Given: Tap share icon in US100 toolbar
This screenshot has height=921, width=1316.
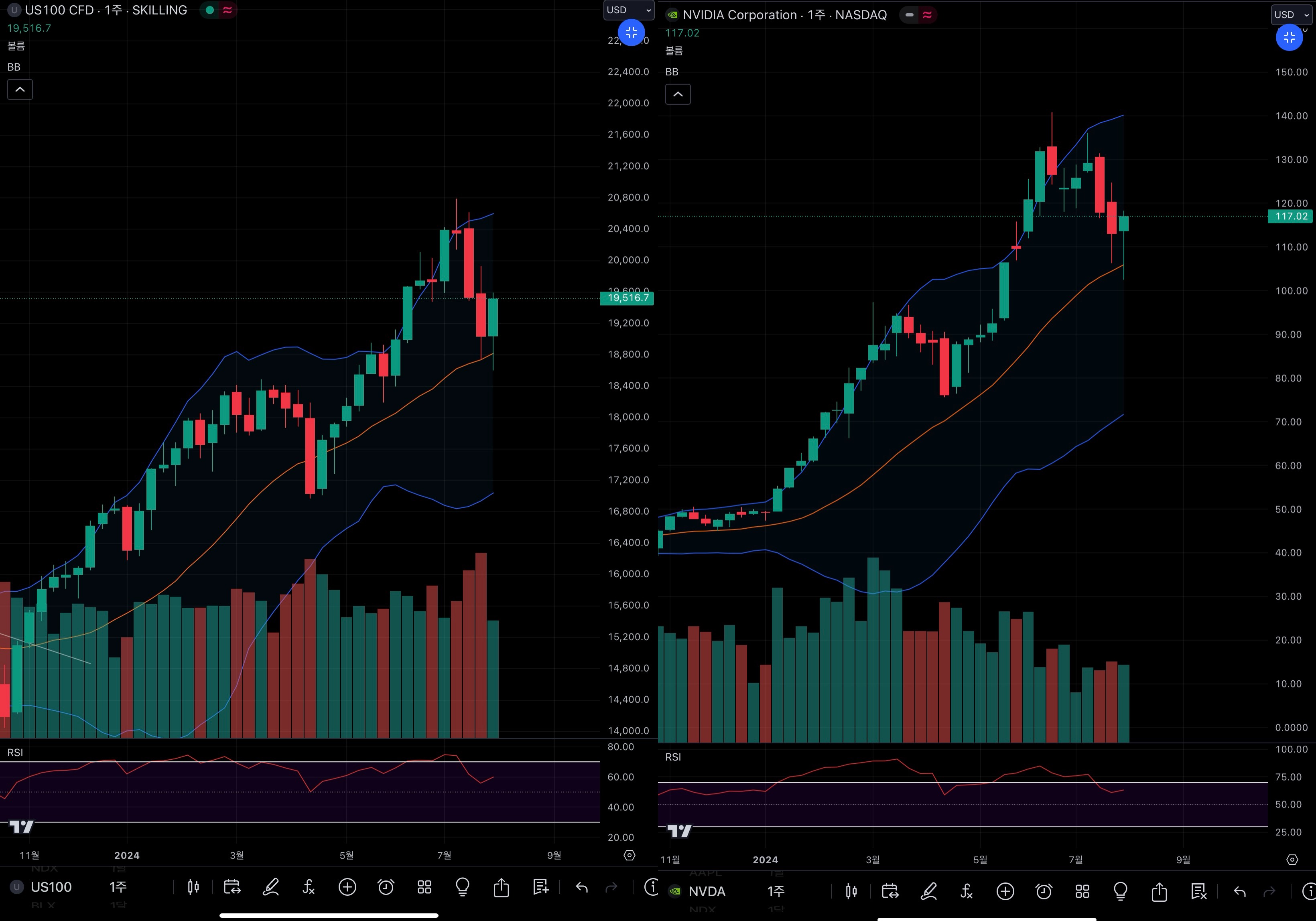Looking at the screenshot, I should [501, 887].
